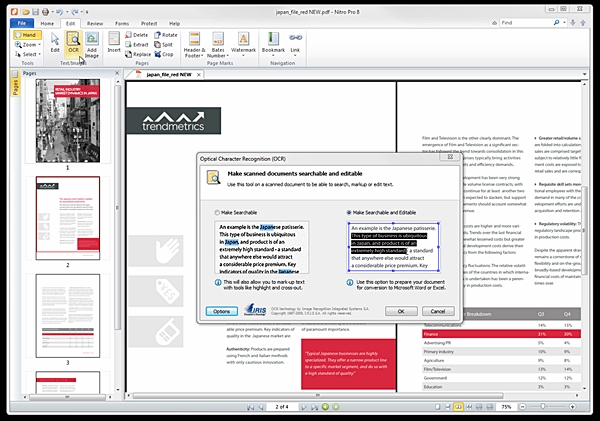600x421 pixels.
Task: Click zoom out minus button
Action: tap(523, 407)
